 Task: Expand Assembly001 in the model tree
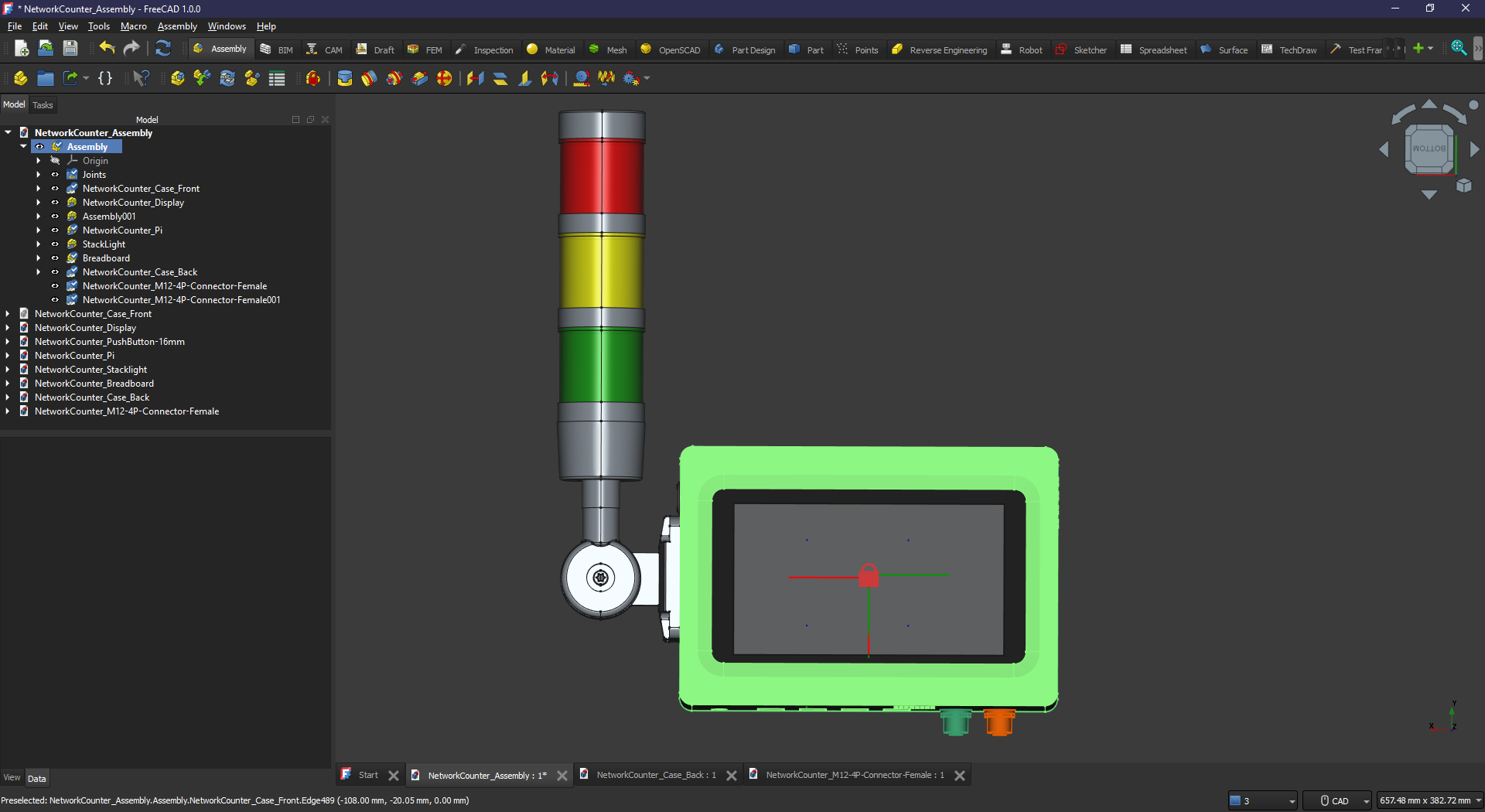tap(38, 217)
